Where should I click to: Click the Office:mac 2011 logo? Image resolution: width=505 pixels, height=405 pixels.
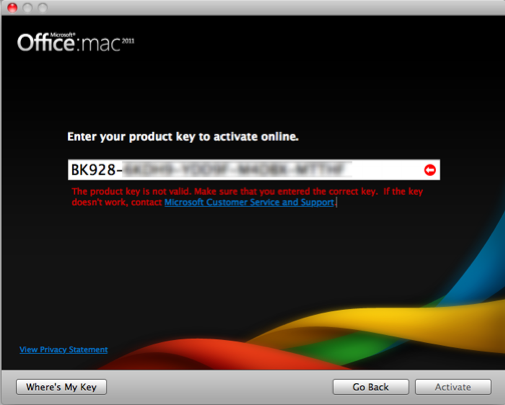[76, 43]
